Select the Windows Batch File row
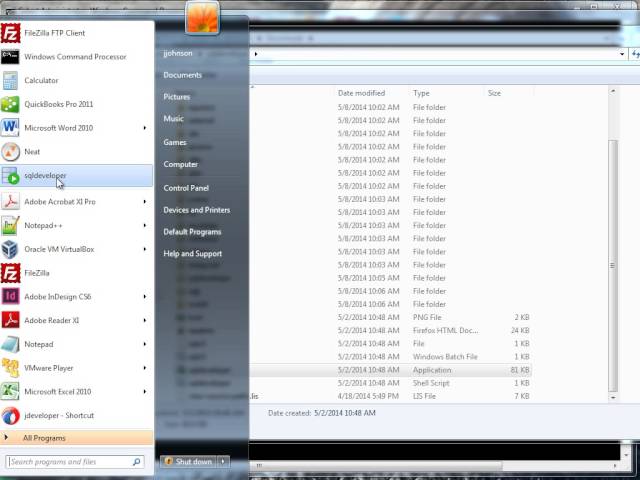This screenshot has width=640, height=480. [x=391, y=357]
